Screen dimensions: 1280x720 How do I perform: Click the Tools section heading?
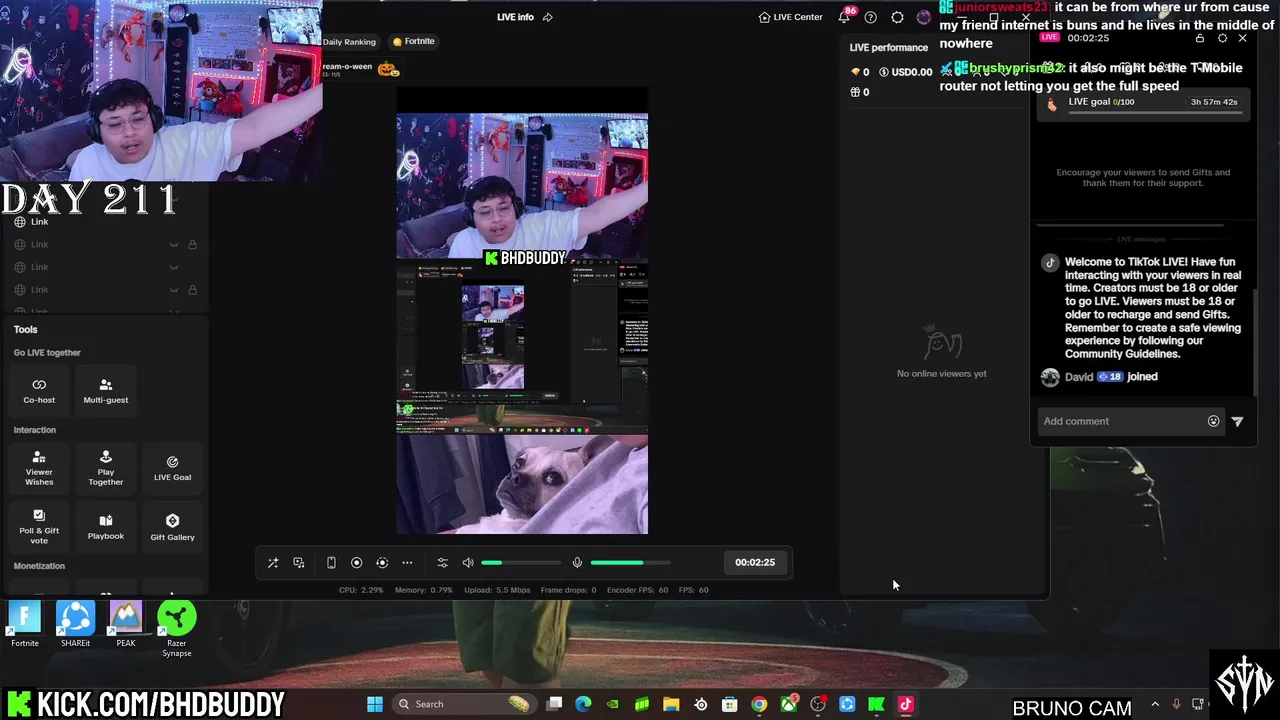pyautogui.click(x=26, y=329)
